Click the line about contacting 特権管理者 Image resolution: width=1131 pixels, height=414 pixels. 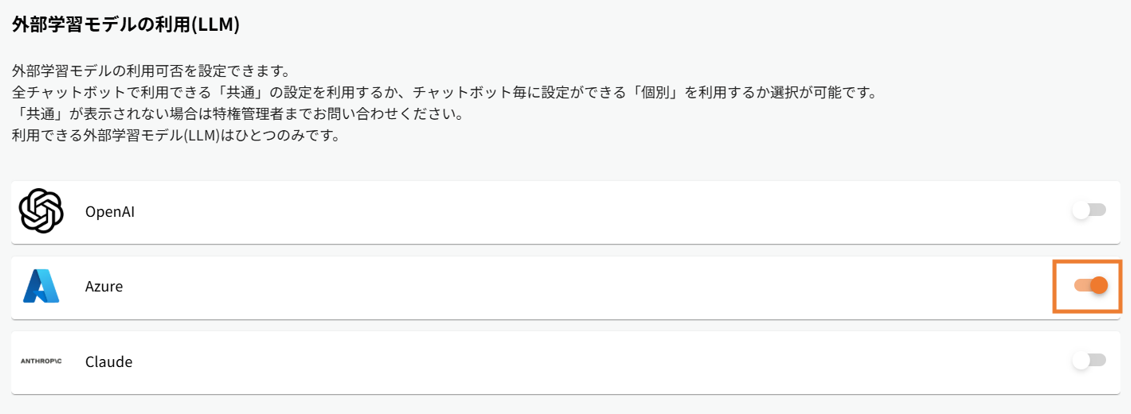coord(236,113)
